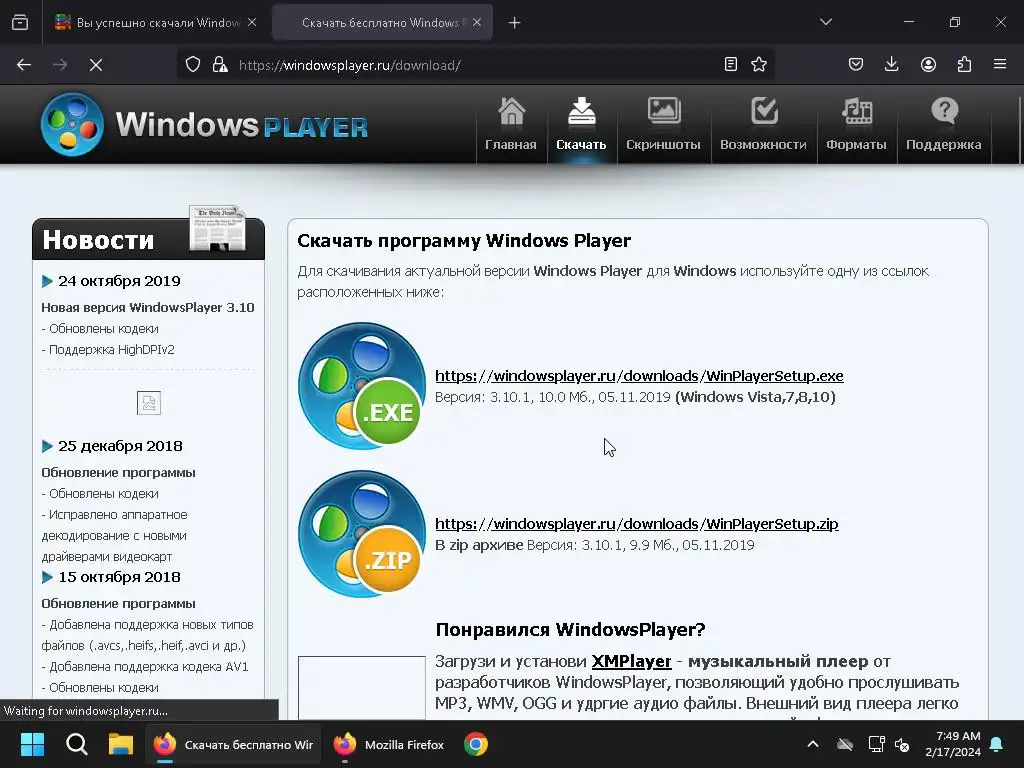Open the clock showing 7:49 AM

pyautogui.click(x=953, y=744)
